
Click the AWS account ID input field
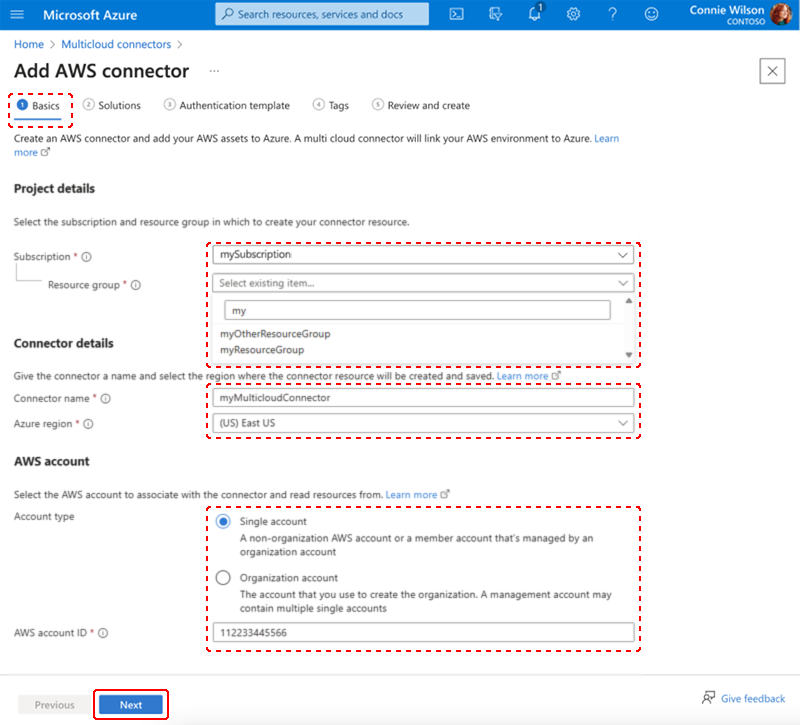(424, 632)
